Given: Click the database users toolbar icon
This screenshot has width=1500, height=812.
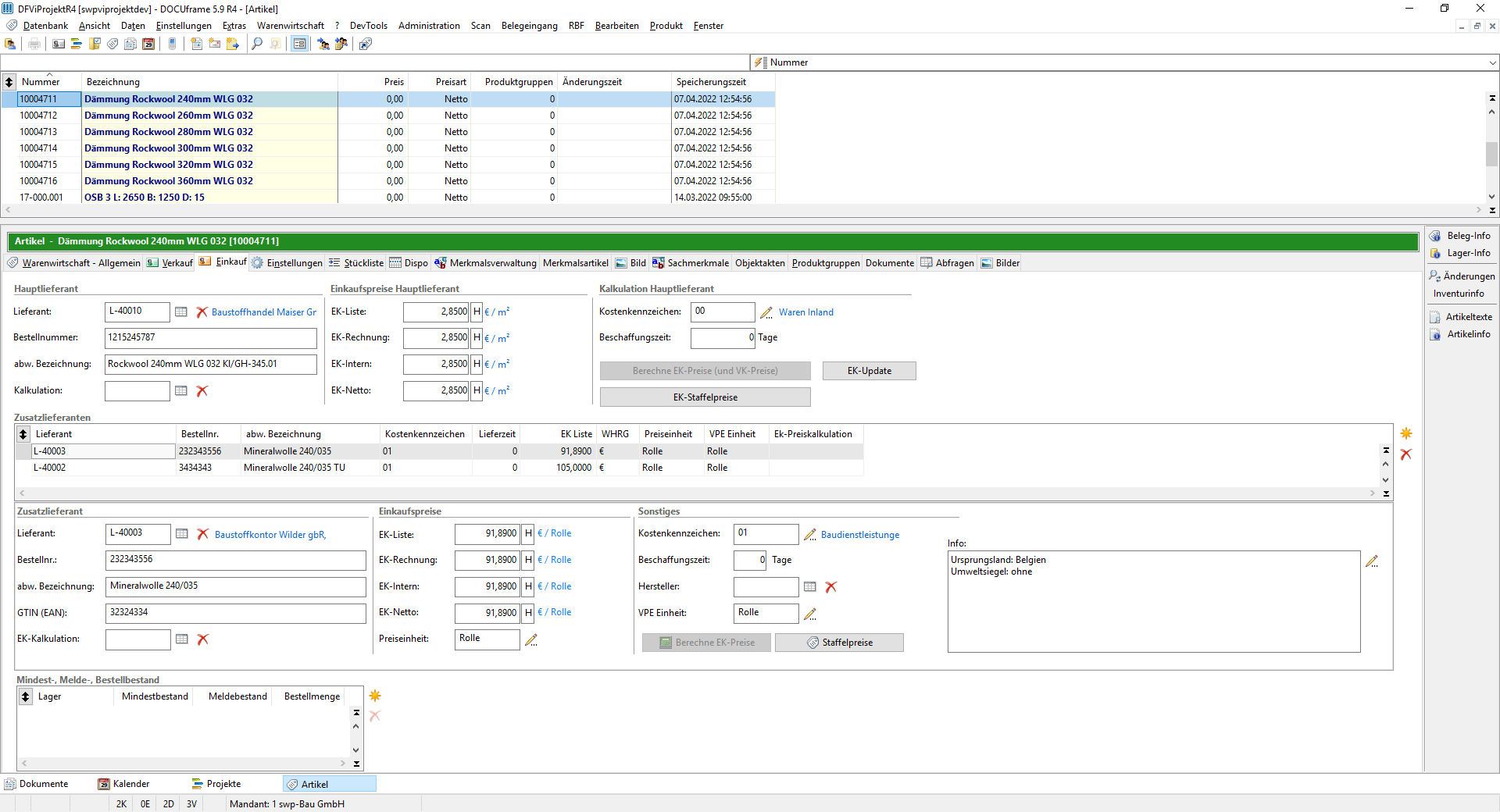Looking at the screenshot, I should (x=11, y=45).
